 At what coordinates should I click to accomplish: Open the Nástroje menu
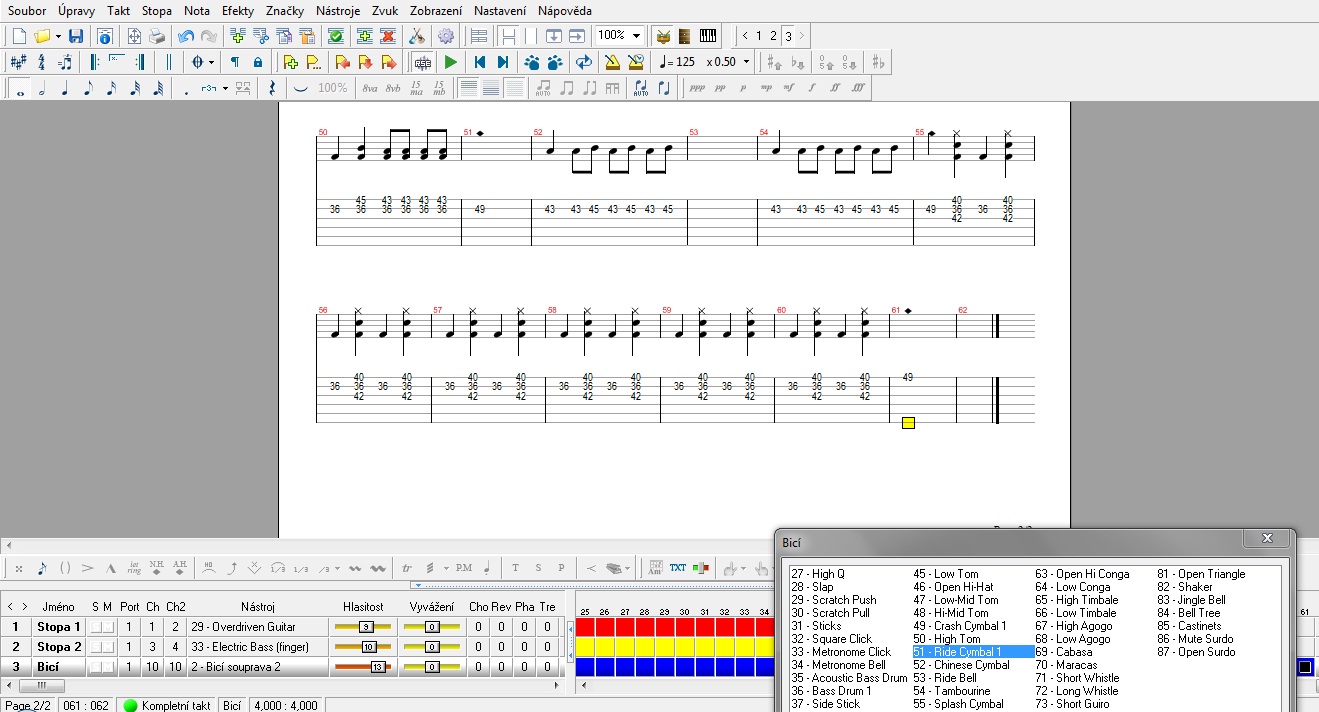pos(338,11)
